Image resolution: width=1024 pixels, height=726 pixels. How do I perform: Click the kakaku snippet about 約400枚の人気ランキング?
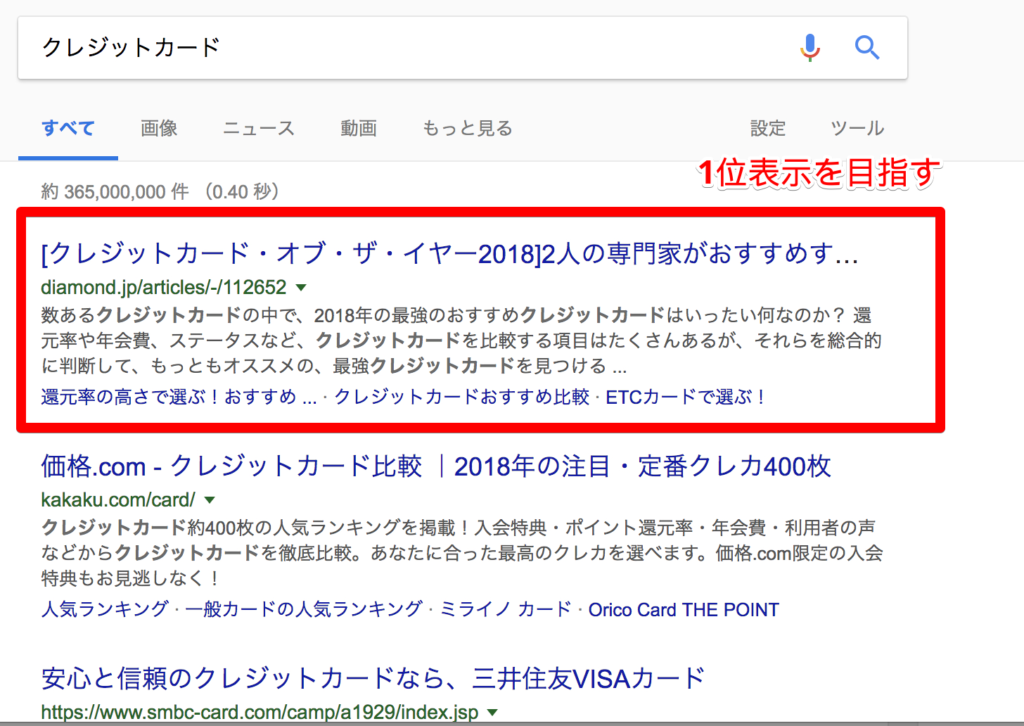[462, 553]
